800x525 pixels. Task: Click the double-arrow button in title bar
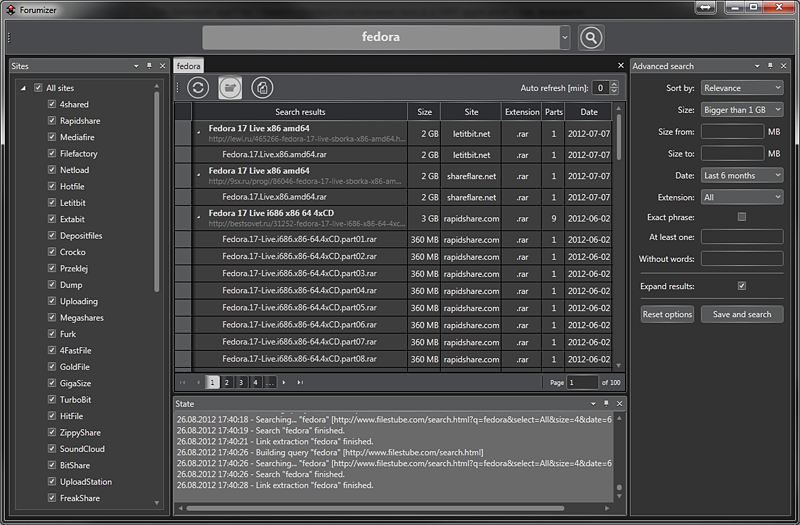pos(705,7)
